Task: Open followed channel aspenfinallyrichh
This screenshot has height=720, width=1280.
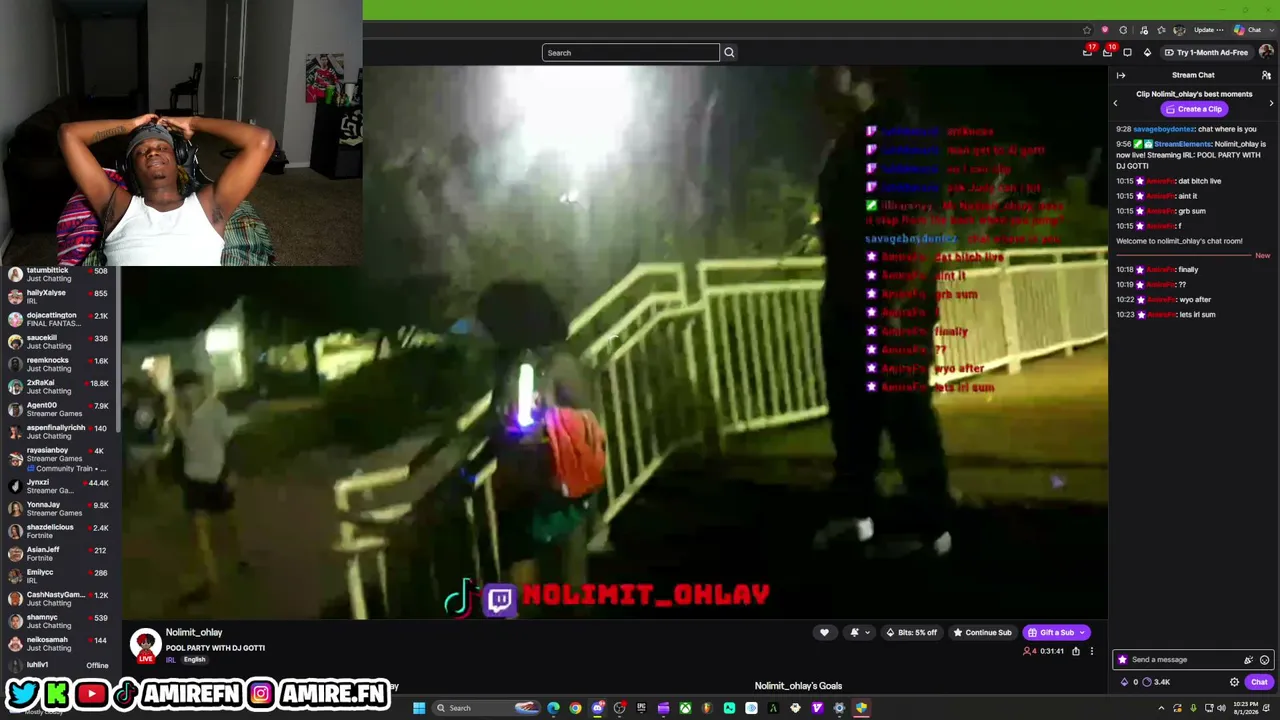Action: [60, 431]
